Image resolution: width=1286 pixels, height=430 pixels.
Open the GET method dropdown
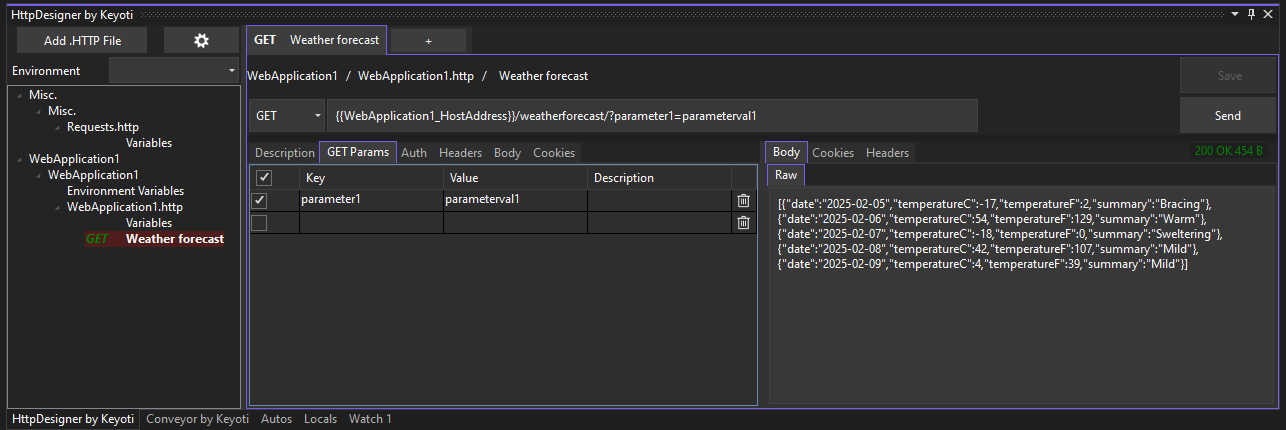[286, 115]
